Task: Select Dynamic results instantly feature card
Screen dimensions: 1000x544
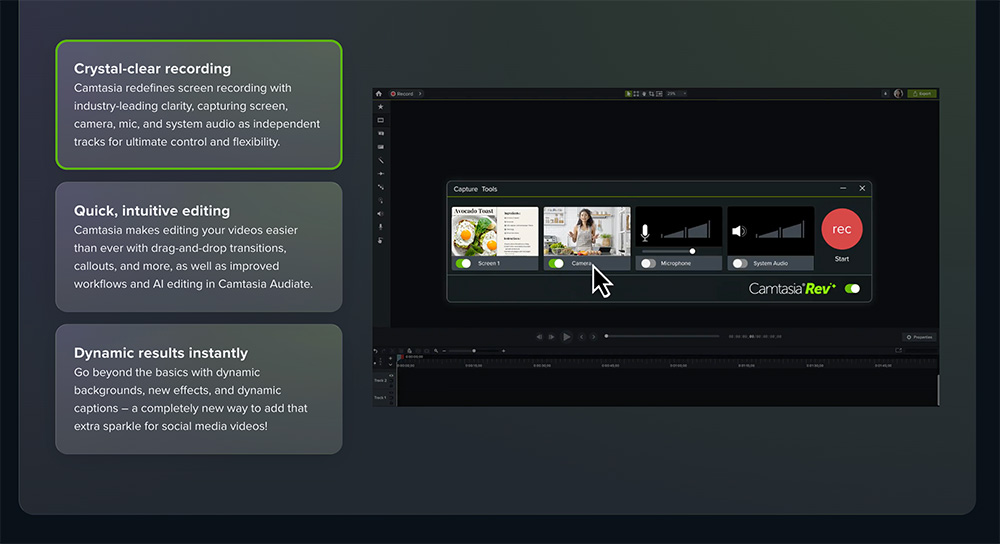Action: (199, 389)
